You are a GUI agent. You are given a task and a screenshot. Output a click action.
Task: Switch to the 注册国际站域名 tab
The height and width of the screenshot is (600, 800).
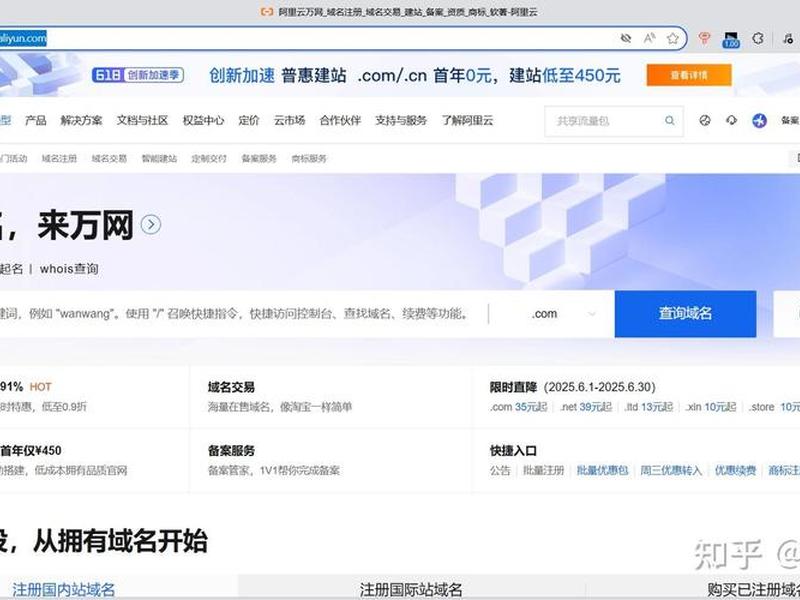[411, 590]
